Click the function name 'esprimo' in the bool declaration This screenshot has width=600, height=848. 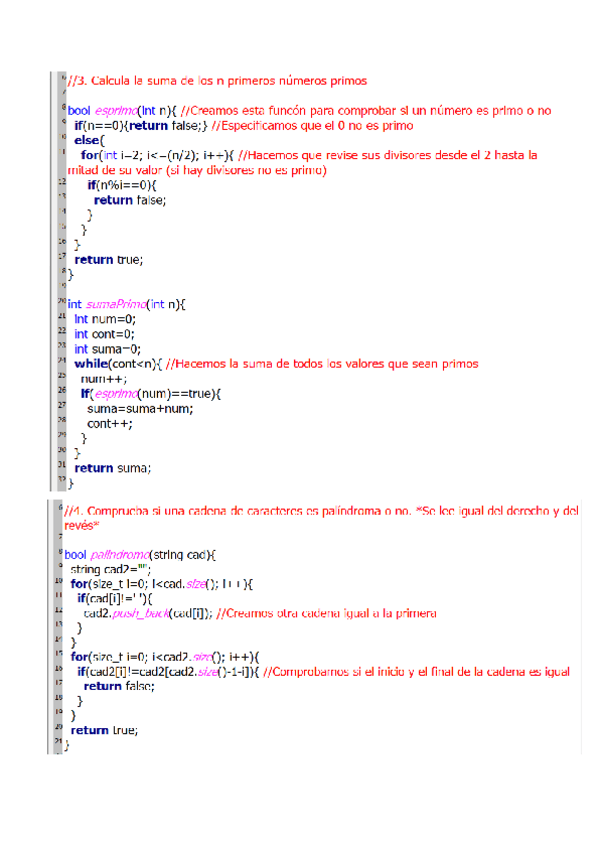tap(116, 111)
